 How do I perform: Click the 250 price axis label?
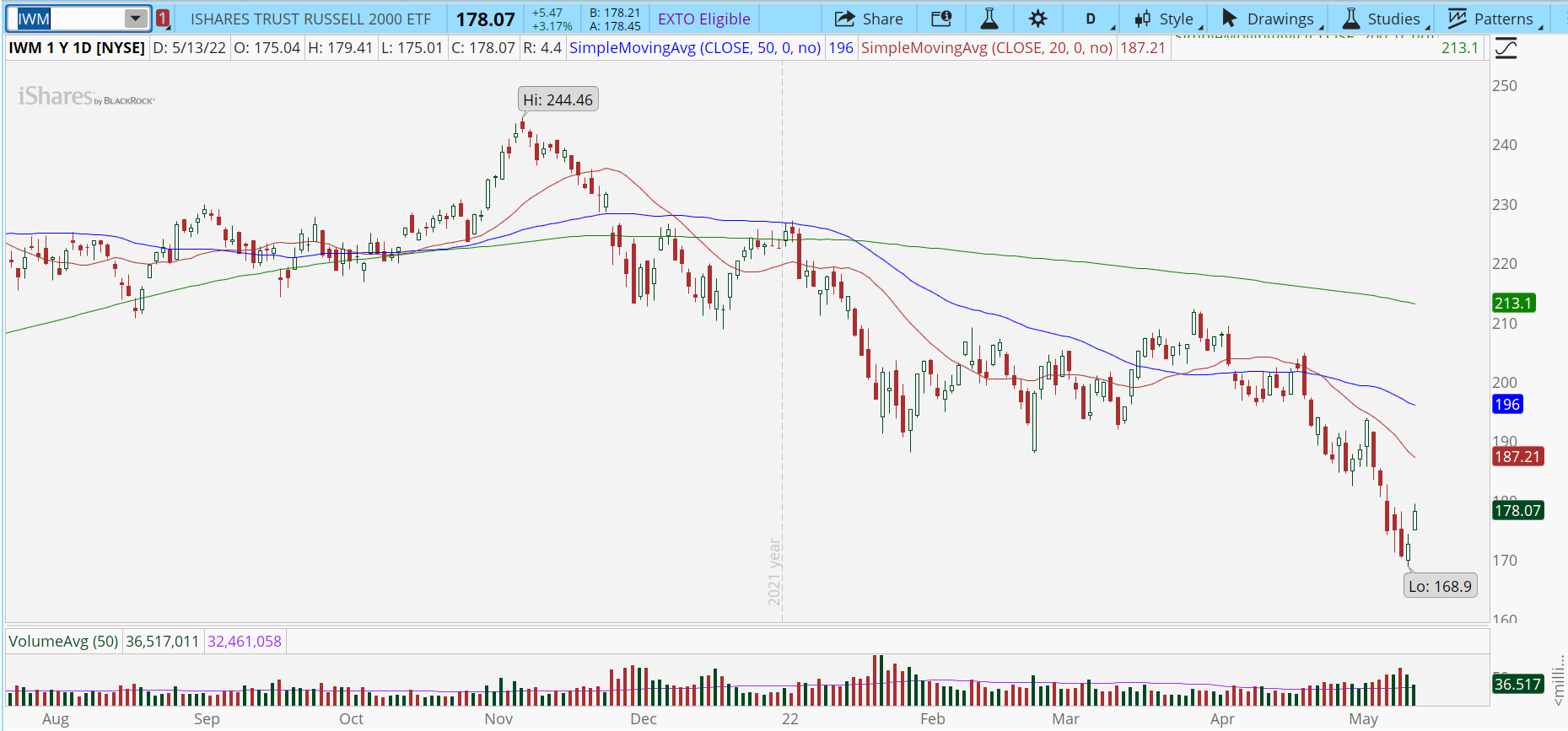click(1505, 85)
